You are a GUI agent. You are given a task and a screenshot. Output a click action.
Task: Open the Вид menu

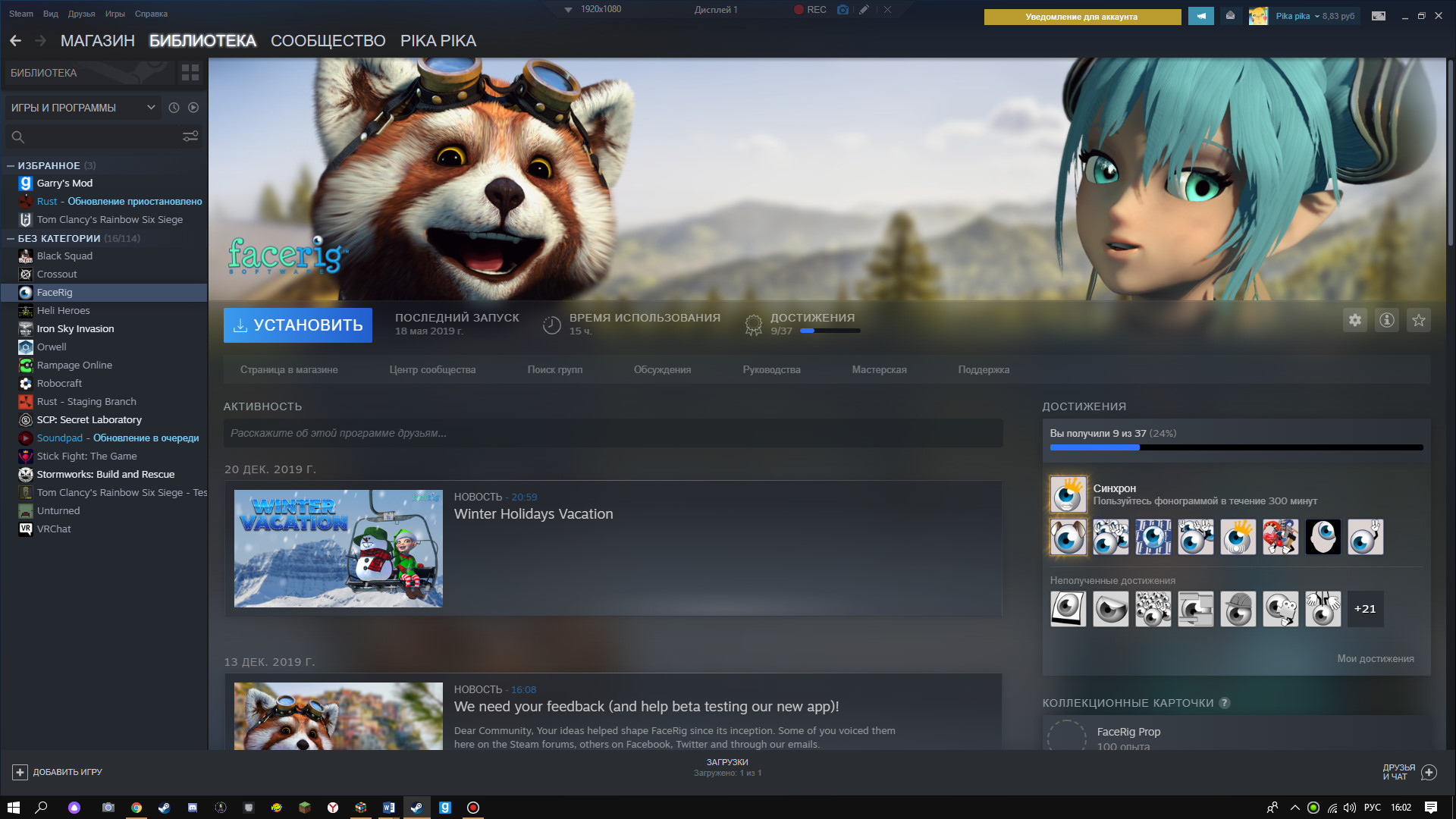(51, 14)
